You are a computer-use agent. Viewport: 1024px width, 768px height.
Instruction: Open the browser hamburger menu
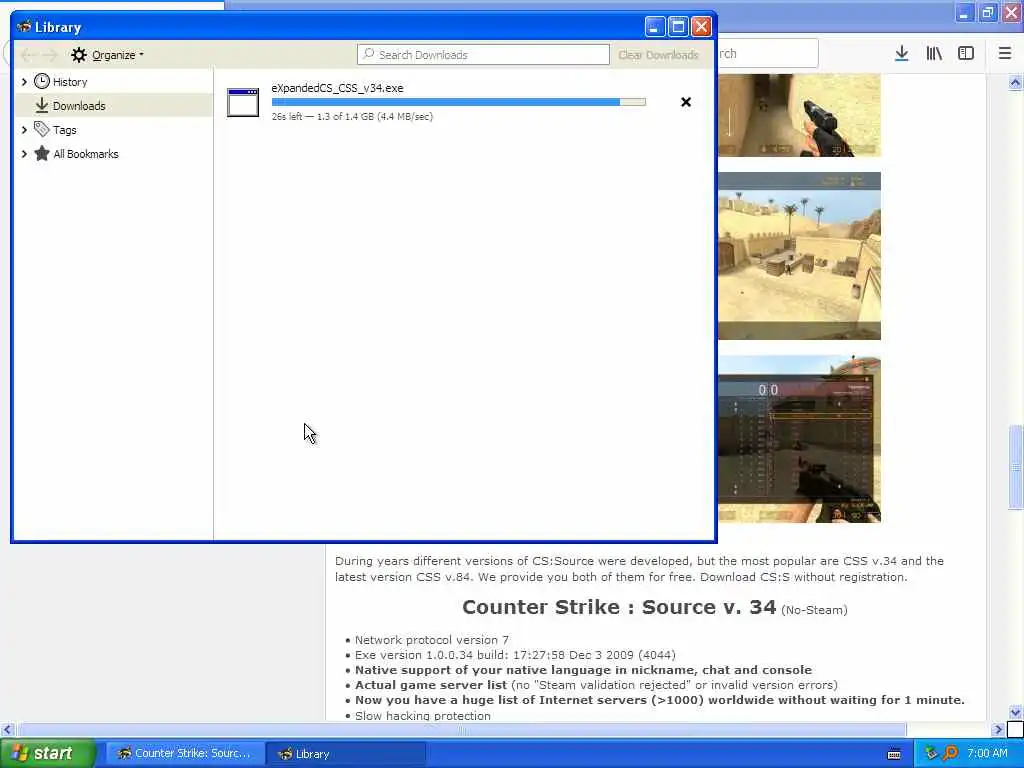point(1005,54)
